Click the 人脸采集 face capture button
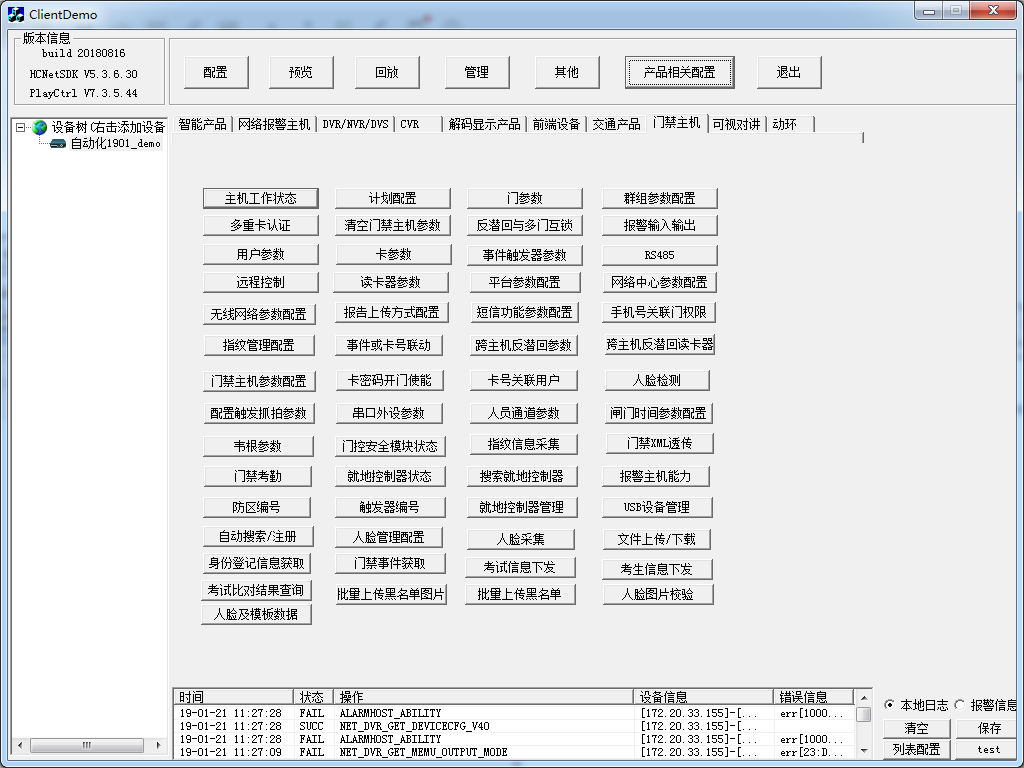 pos(521,539)
